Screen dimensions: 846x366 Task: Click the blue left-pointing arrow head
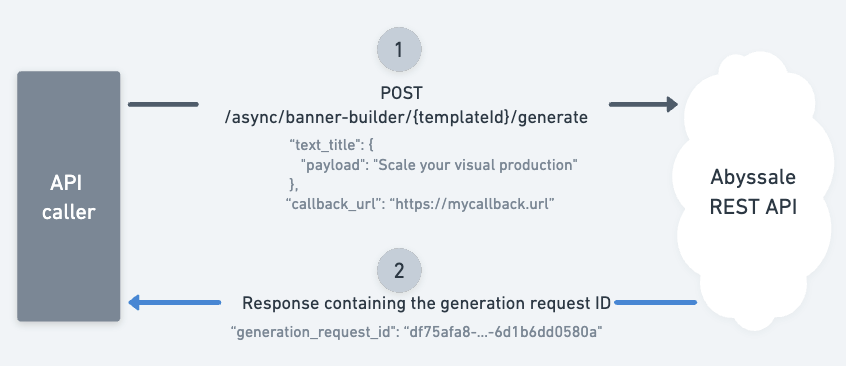tap(134, 302)
